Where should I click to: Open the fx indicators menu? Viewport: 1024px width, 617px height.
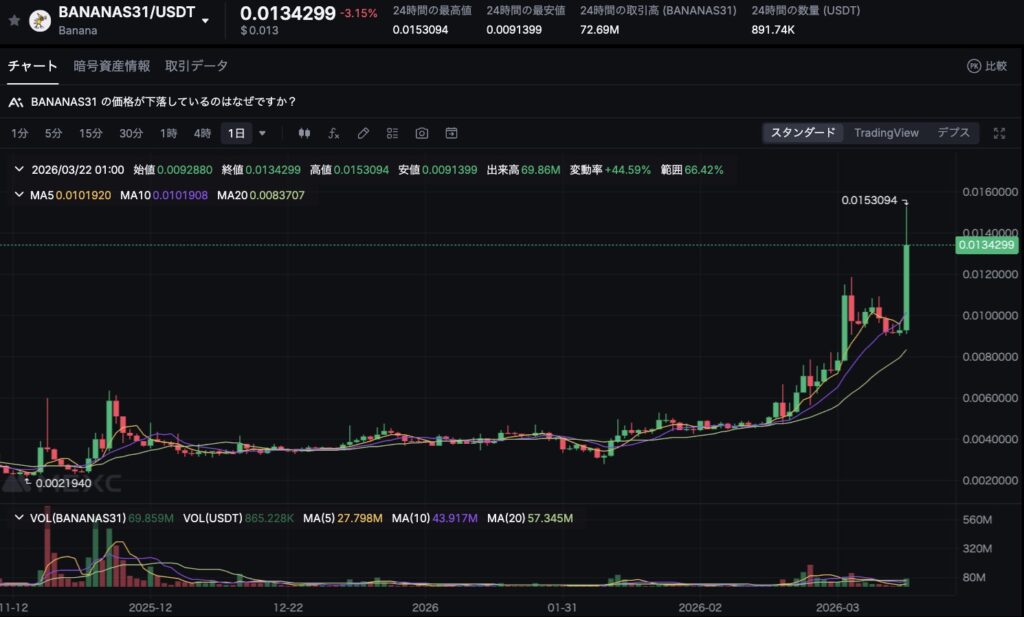(334, 133)
